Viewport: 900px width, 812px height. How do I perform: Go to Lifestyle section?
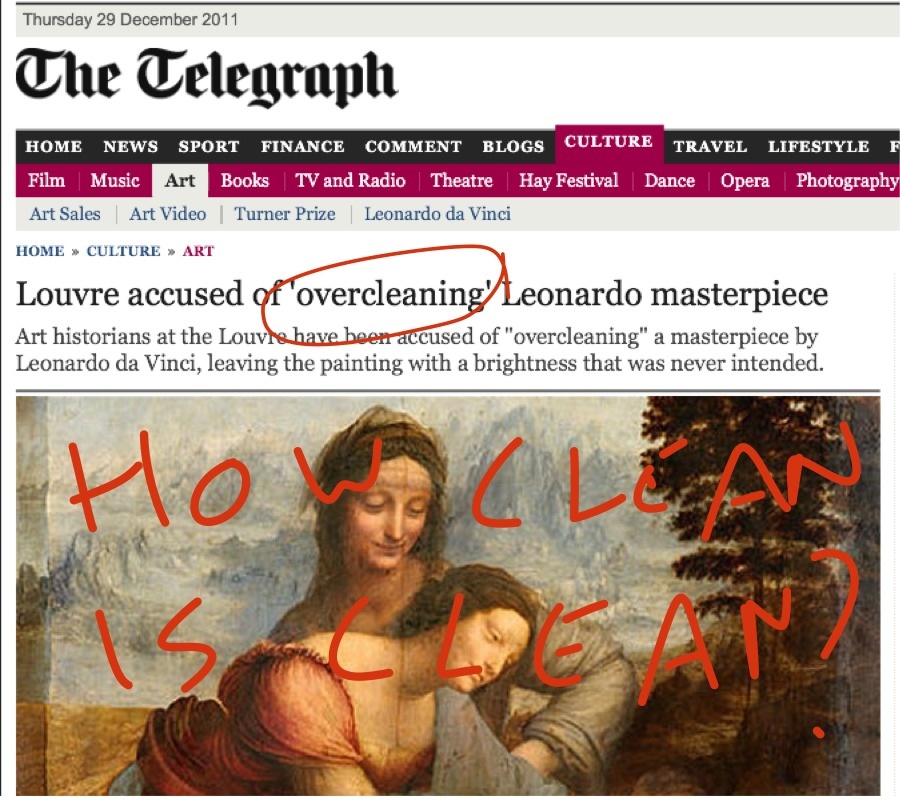(x=818, y=147)
